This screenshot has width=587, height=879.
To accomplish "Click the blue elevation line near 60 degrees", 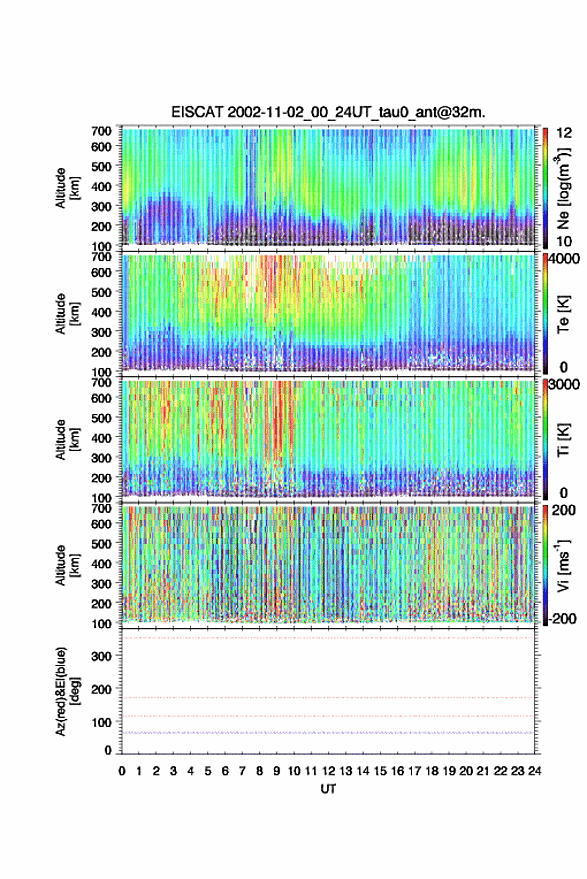I will coord(328,733).
